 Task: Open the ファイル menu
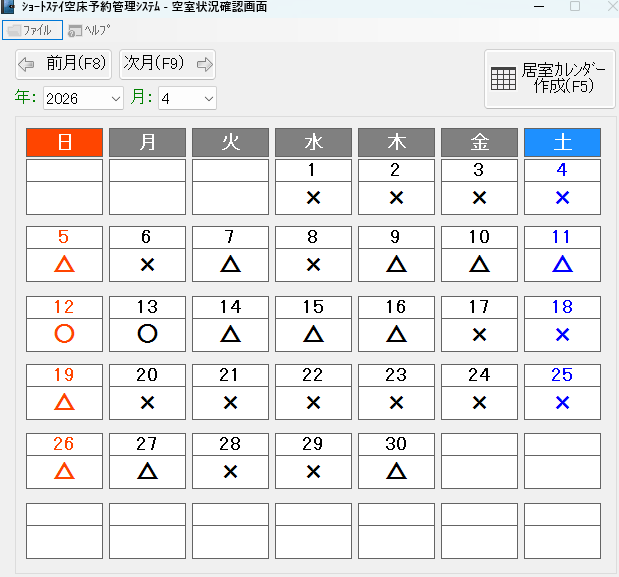coord(32,30)
